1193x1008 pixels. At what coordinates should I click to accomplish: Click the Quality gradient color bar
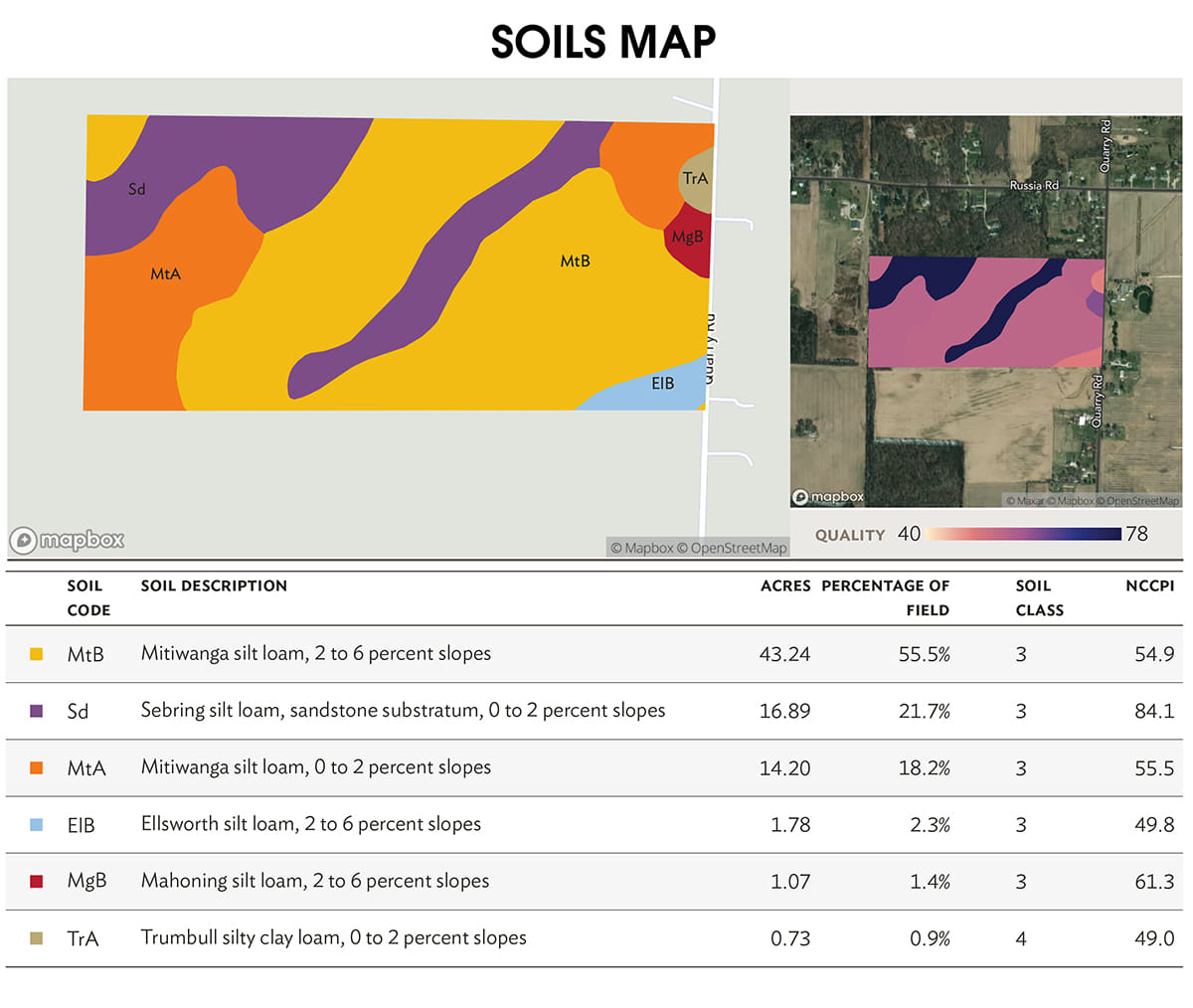click(1023, 534)
